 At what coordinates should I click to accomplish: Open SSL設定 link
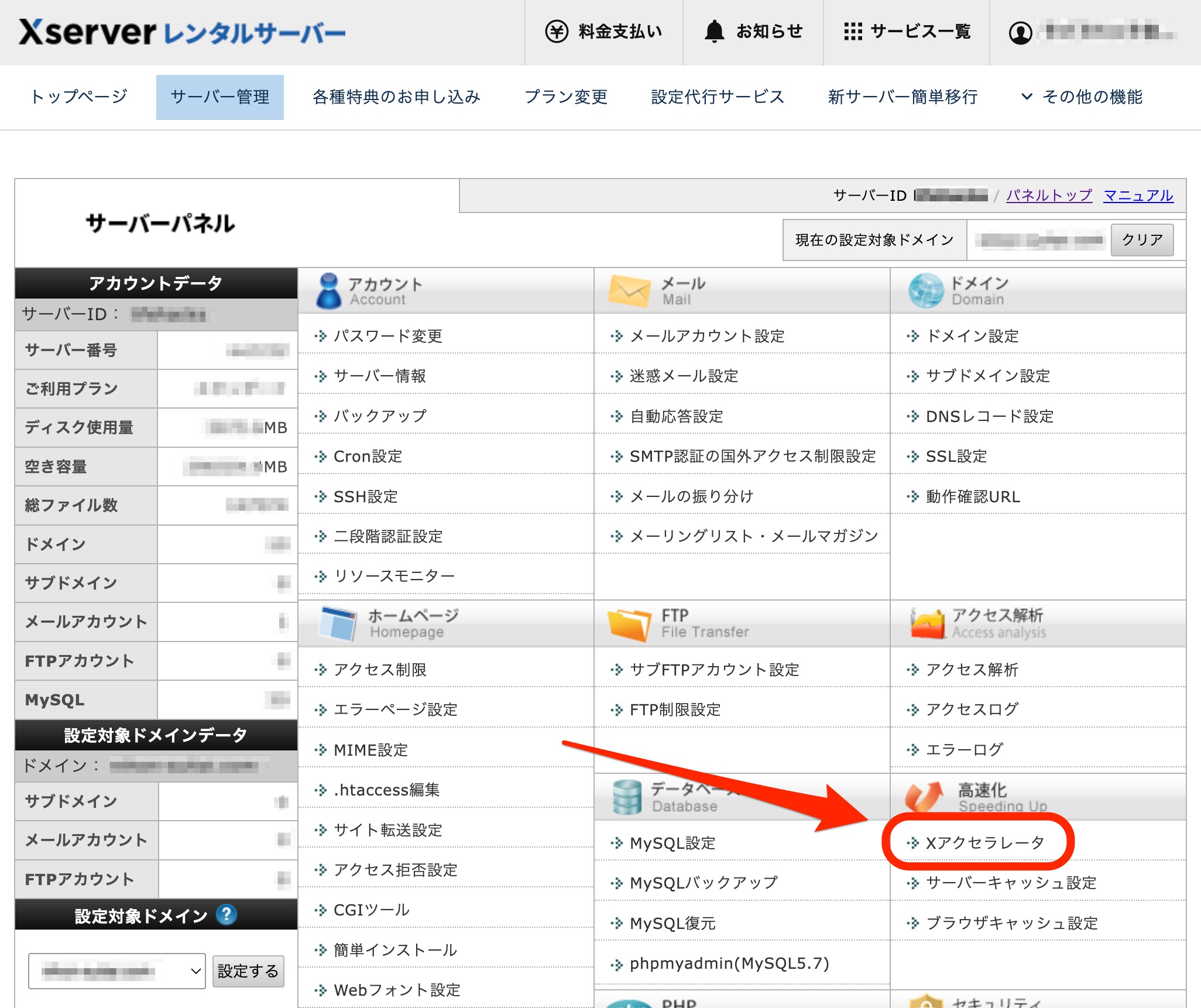point(956,457)
